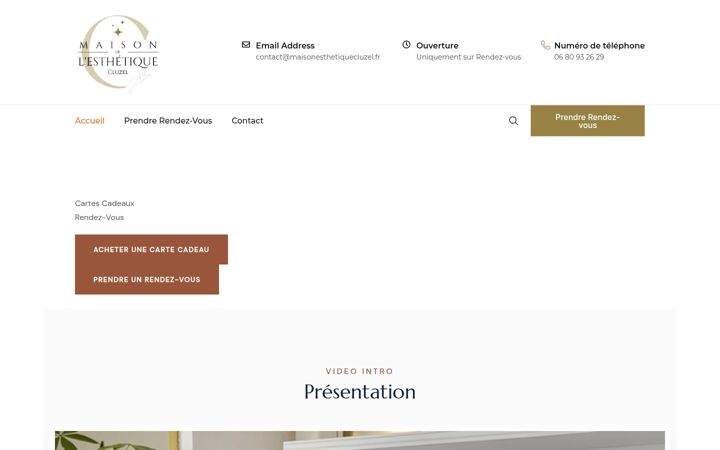Screen dimensions: 720x450
Task: Open search with the magnifier icon
Action: click(513, 121)
